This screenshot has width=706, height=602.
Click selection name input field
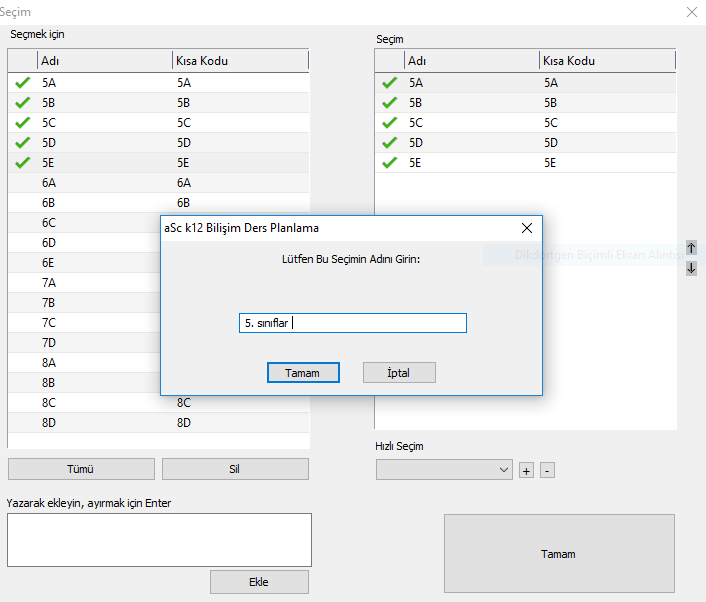pos(353,323)
